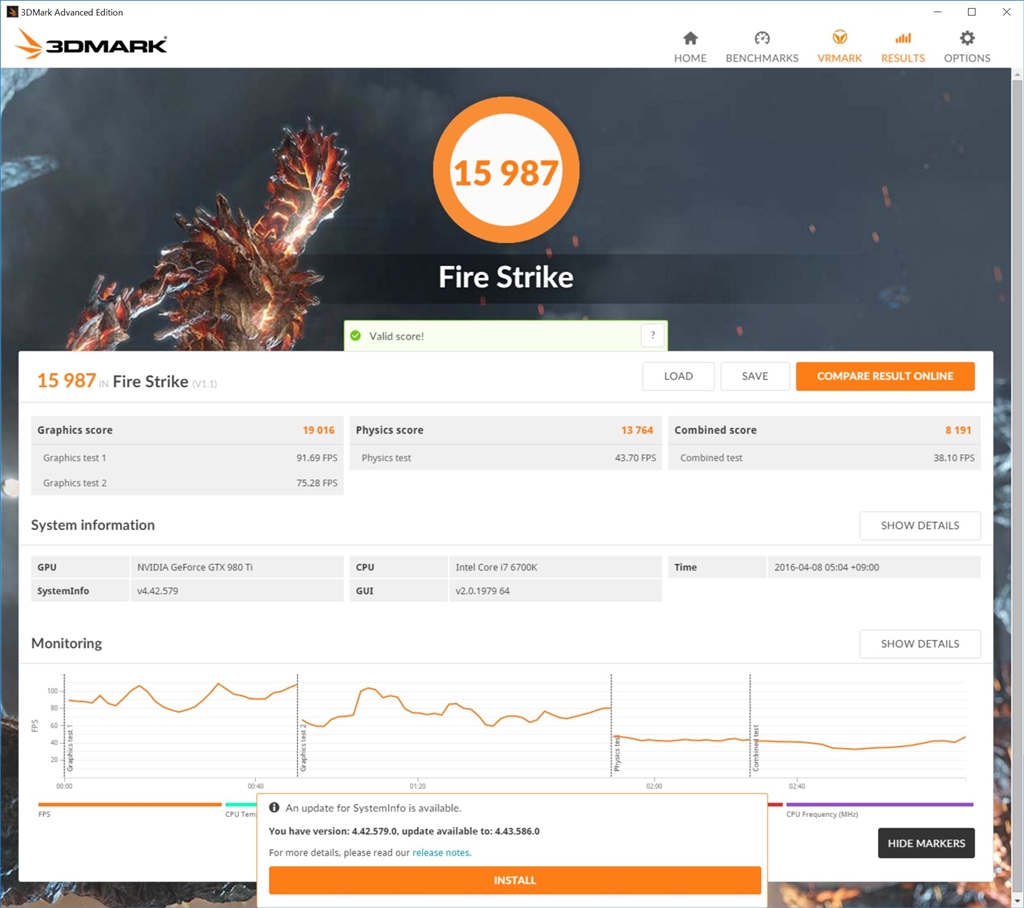
Task: Click the Combined score value 8 191
Action: pyautogui.click(x=958, y=430)
